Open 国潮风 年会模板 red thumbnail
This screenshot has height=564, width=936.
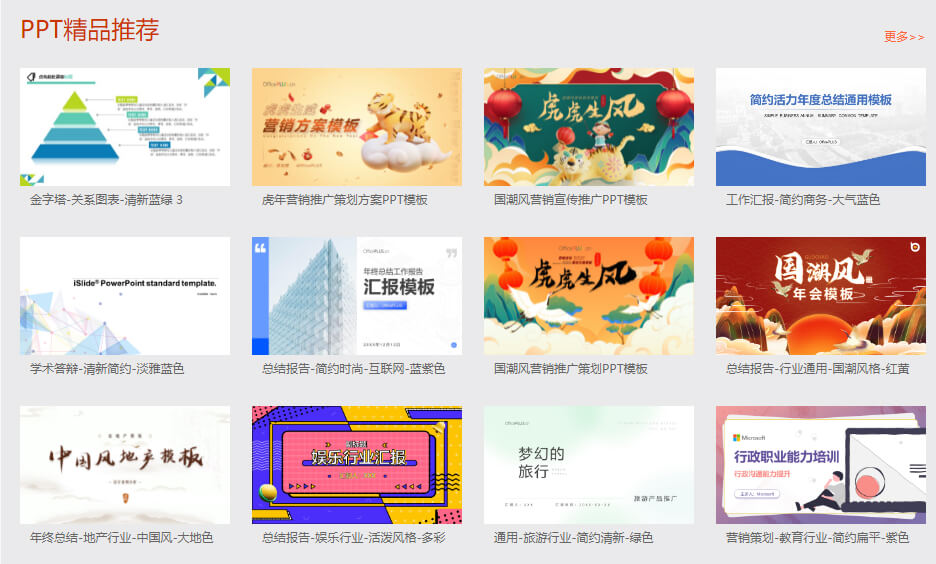[x=821, y=296]
